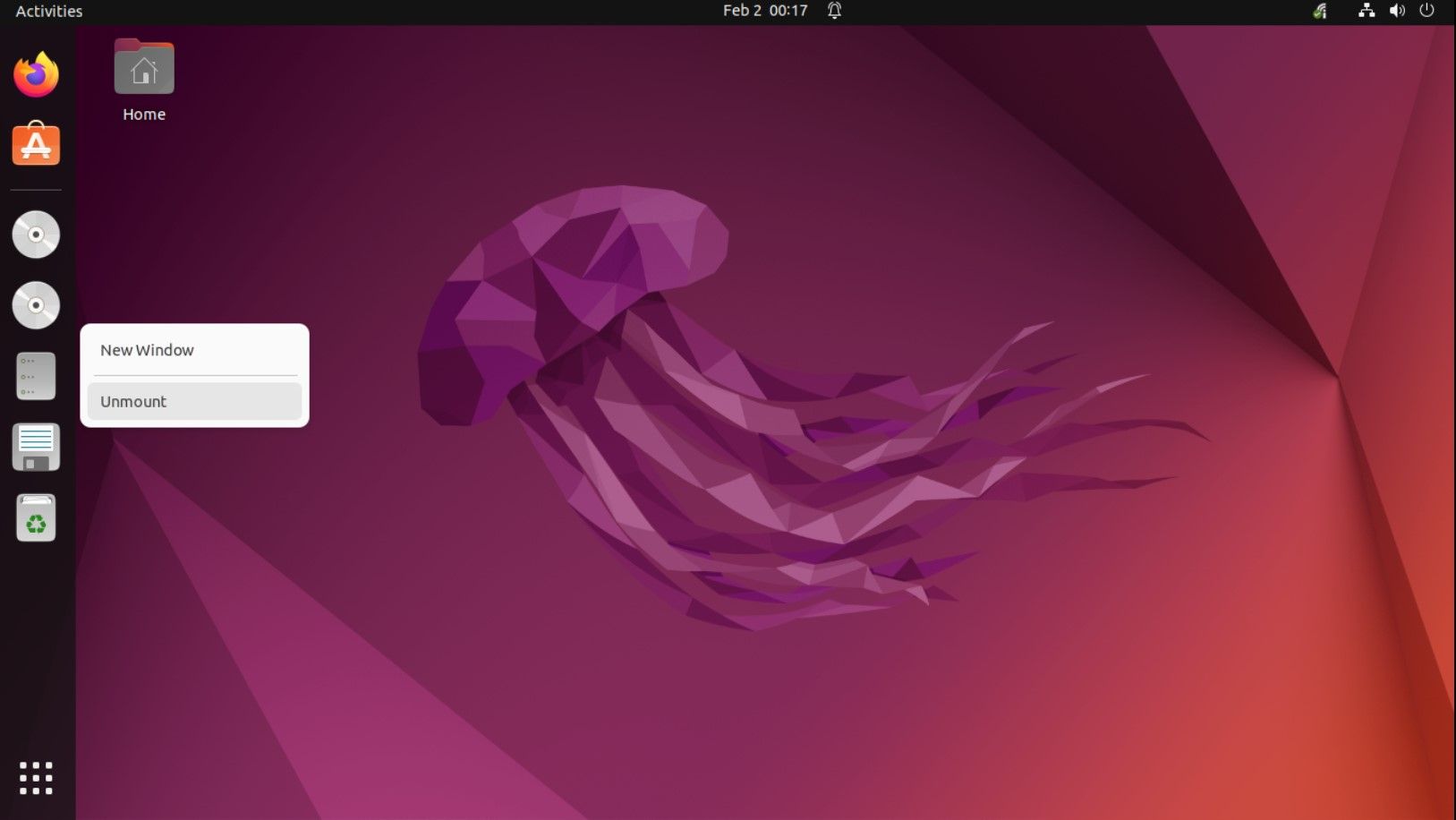
Task: Show Applications grid
Action: [x=36, y=778]
